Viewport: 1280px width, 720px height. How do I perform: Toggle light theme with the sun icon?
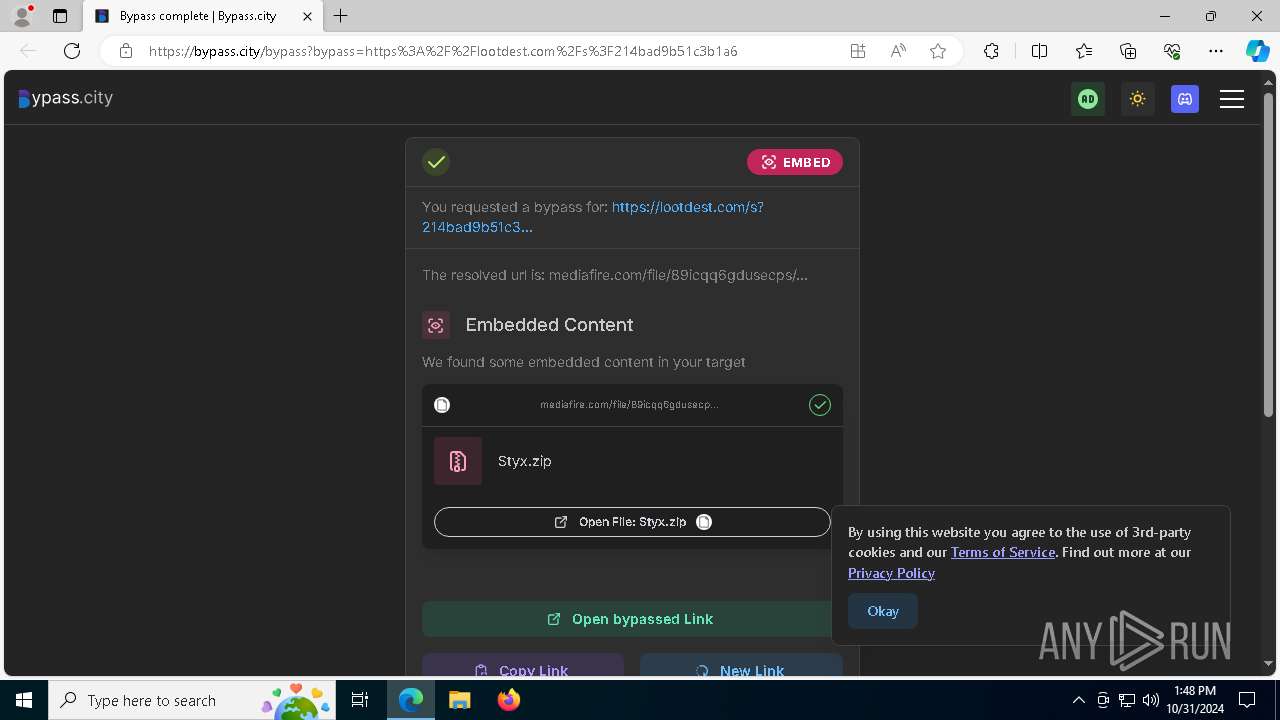(1137, 99)
